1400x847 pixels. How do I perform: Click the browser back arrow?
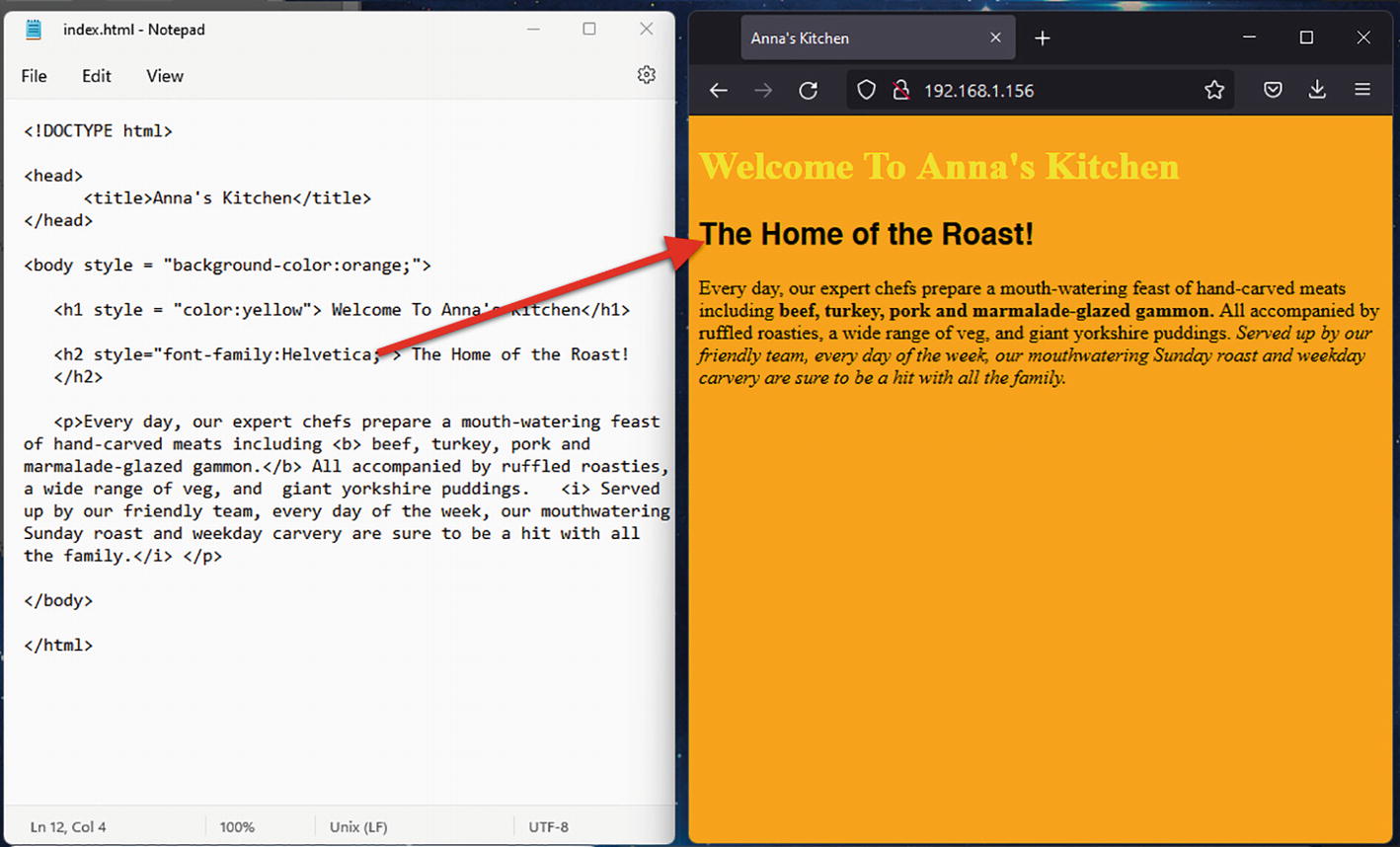718,91
